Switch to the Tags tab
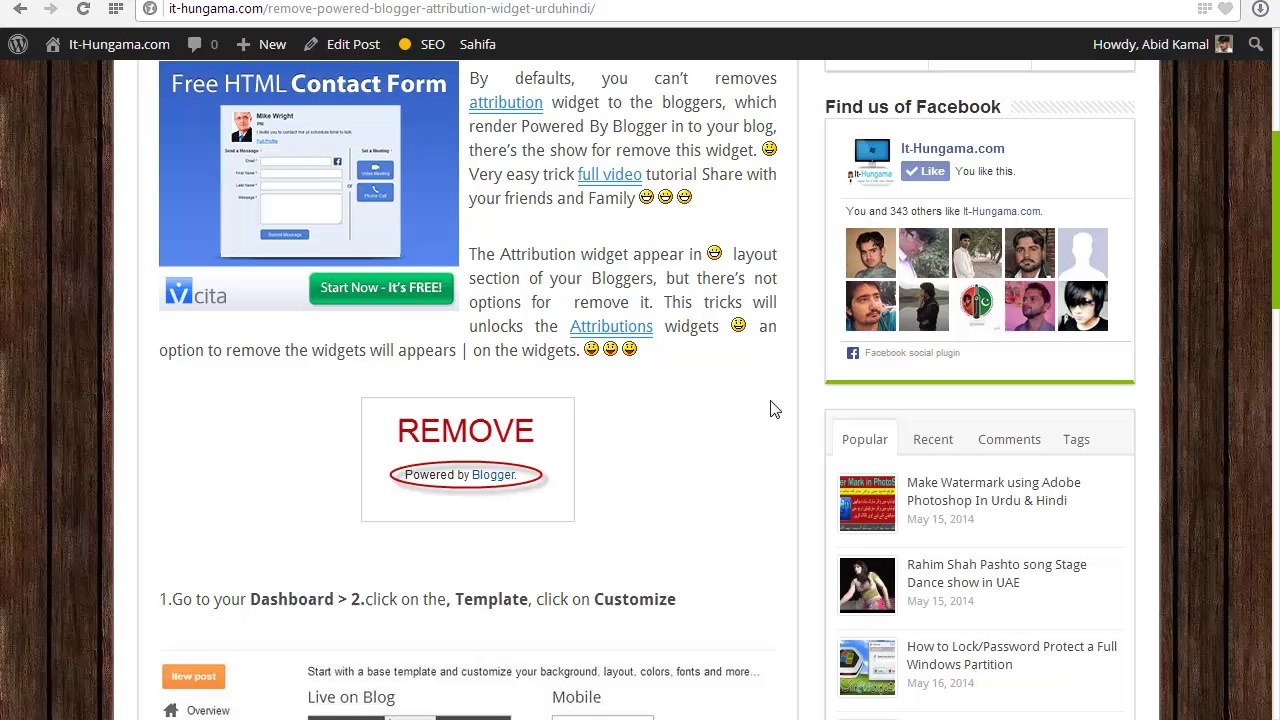The width and height of the screenshot is (1280, 720). (1076, 440)
